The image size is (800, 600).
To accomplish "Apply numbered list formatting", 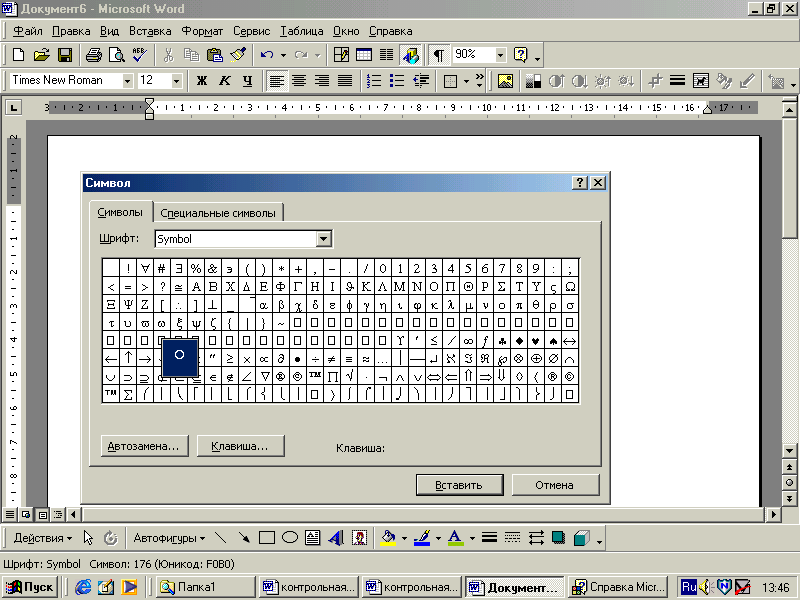I will click(374, 81).
